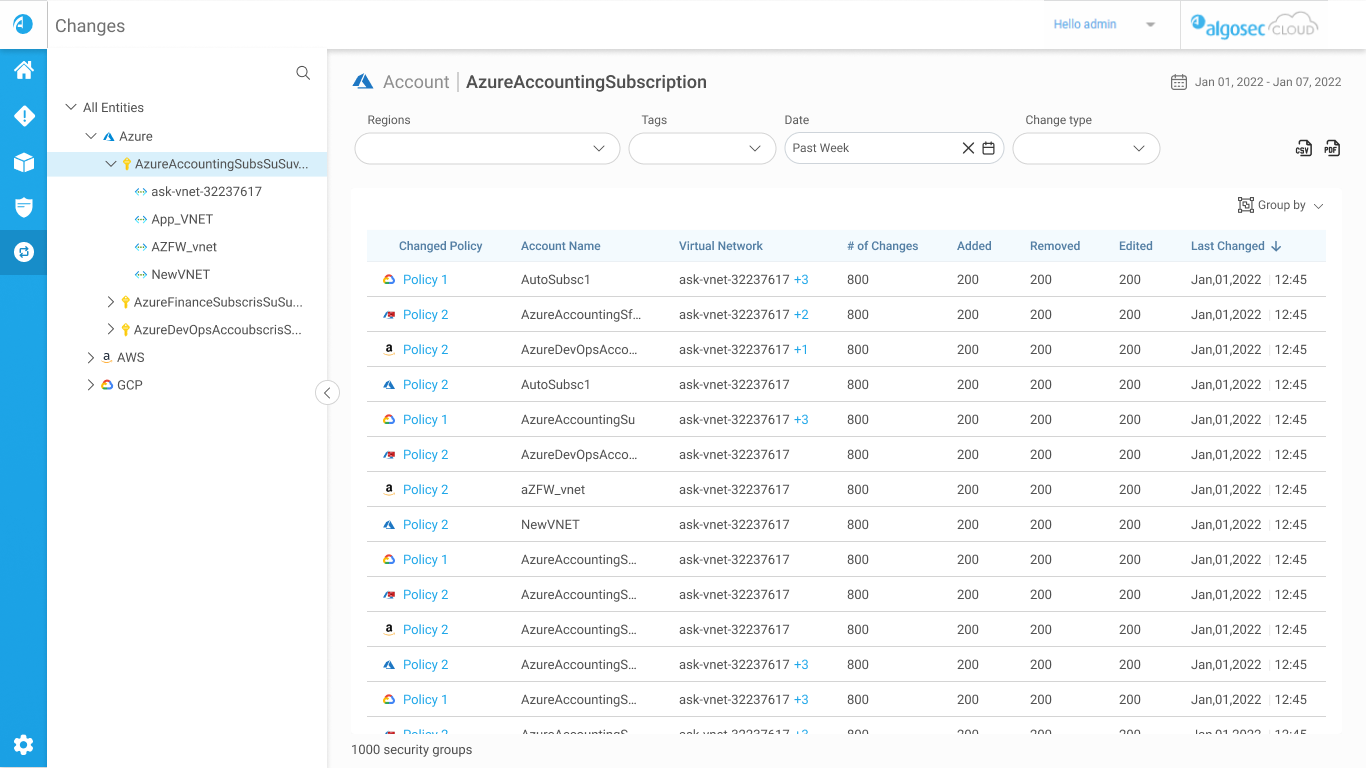The width and height of the screenshot is (1366, 768).
Task: Sort by # of Changes column header
Action: click(882, 246)
